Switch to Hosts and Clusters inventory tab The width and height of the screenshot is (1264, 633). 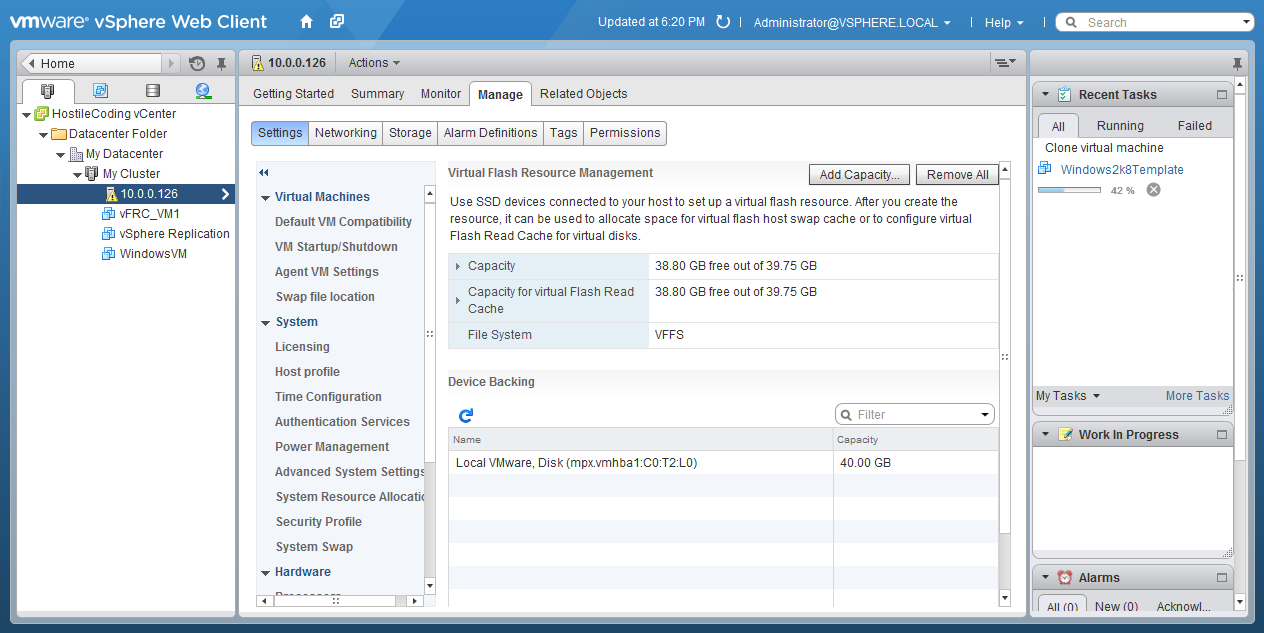48,91
